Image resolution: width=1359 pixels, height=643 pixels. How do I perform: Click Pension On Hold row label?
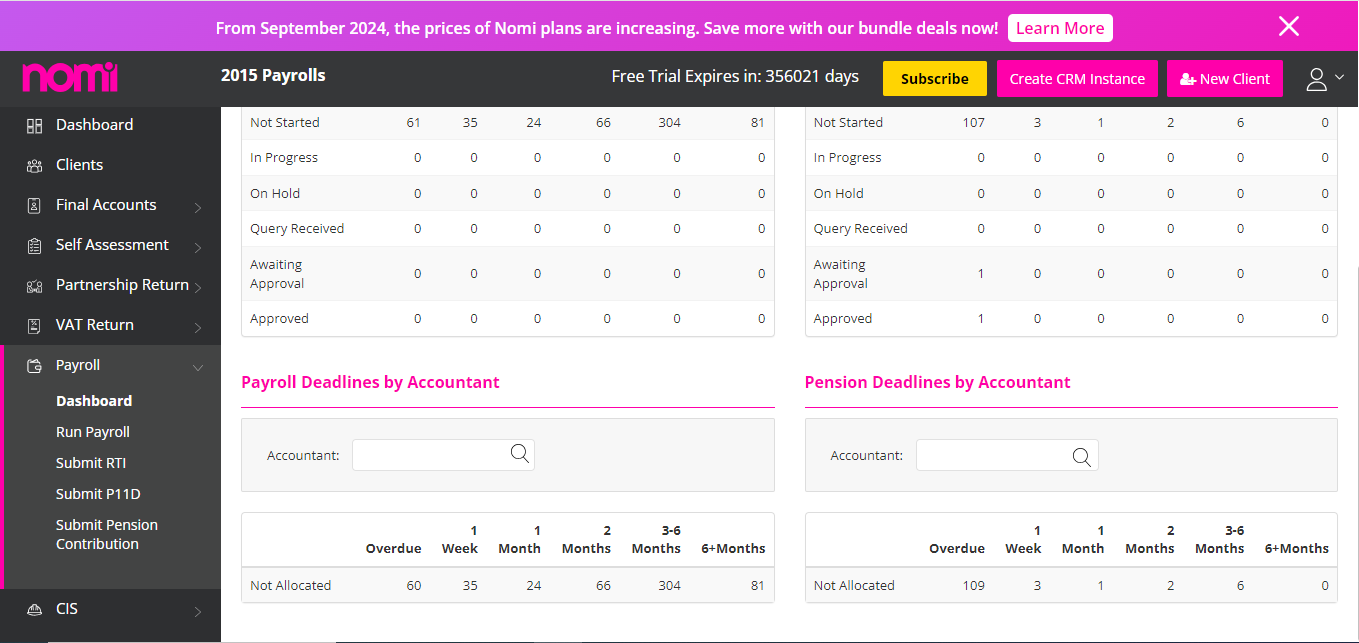pyautogui.click(x=837, y=194)
